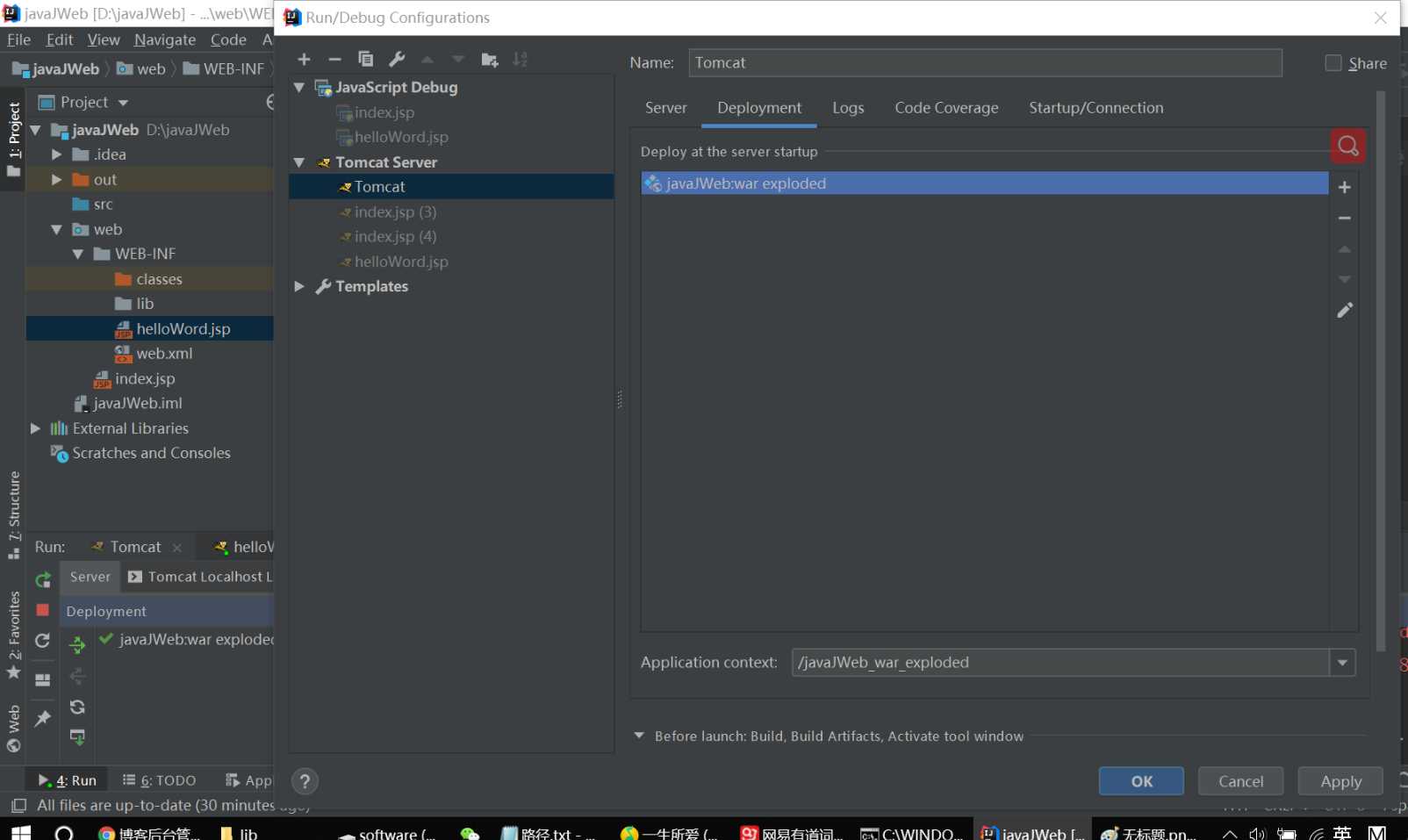Remove artifact from deploy list

coord(1344,218)
